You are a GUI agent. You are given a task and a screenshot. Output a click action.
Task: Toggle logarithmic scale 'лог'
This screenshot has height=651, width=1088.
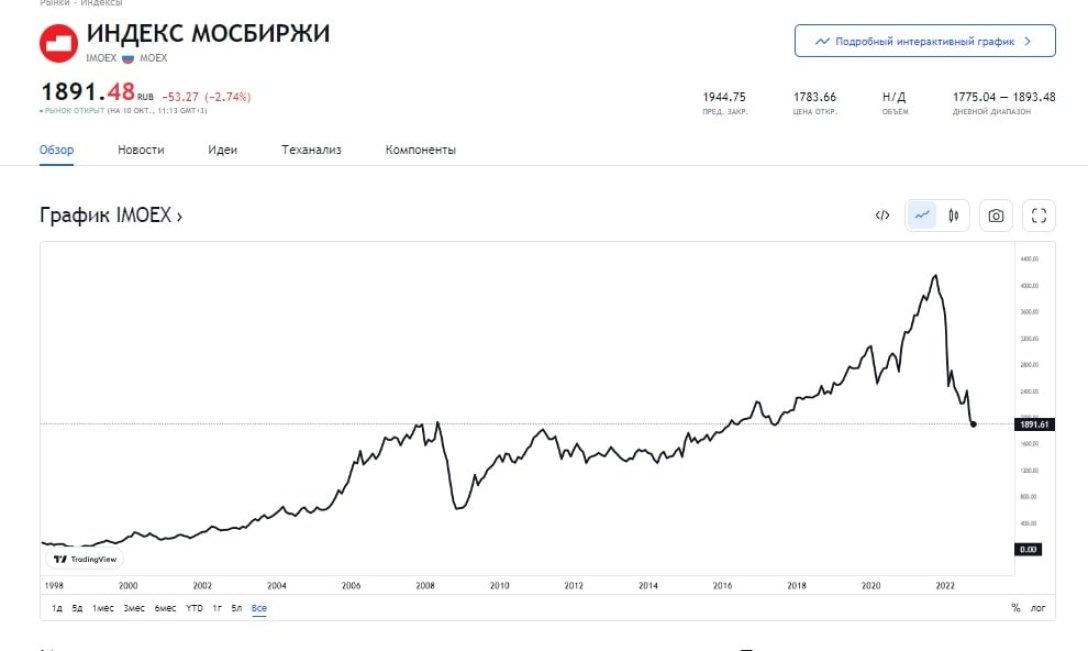1038,608
